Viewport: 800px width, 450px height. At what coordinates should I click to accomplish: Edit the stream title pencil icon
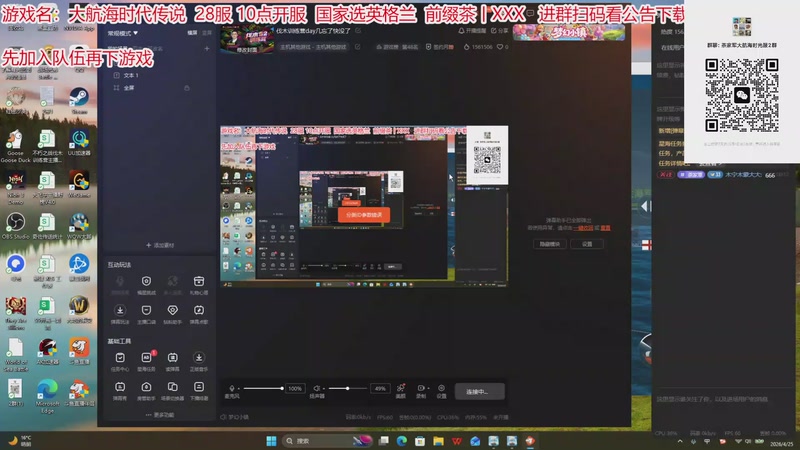point(358,31)
